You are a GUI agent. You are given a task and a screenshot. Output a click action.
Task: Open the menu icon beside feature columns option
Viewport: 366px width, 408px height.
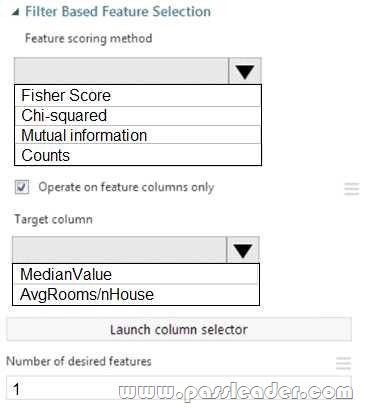(352, 189)
